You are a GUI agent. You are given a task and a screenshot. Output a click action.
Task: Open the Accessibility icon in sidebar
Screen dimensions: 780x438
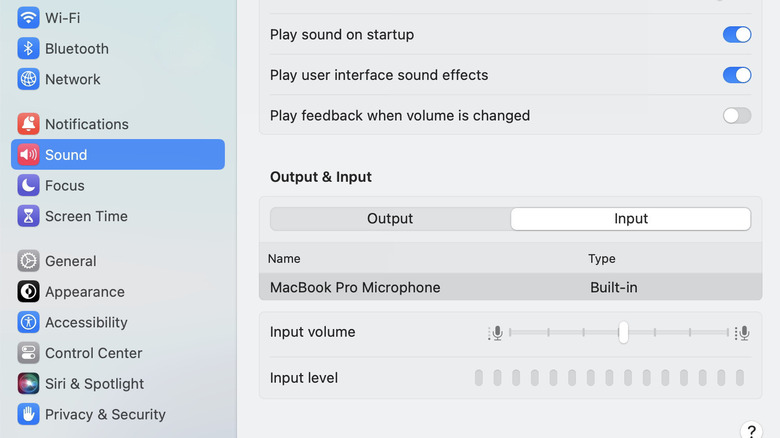(28, 322)
